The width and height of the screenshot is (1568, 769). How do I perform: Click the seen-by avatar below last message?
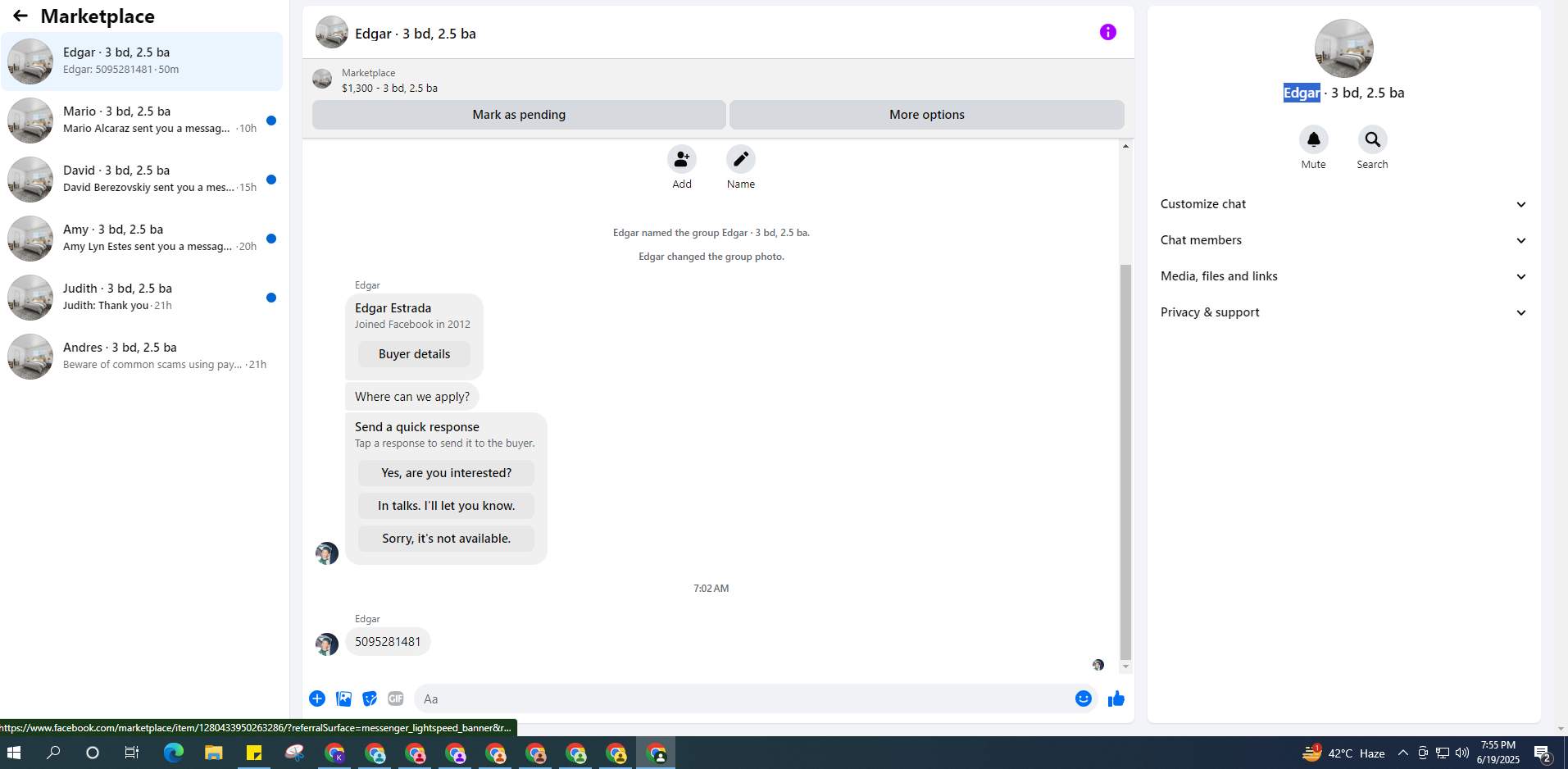click(x=1098, y=665)
